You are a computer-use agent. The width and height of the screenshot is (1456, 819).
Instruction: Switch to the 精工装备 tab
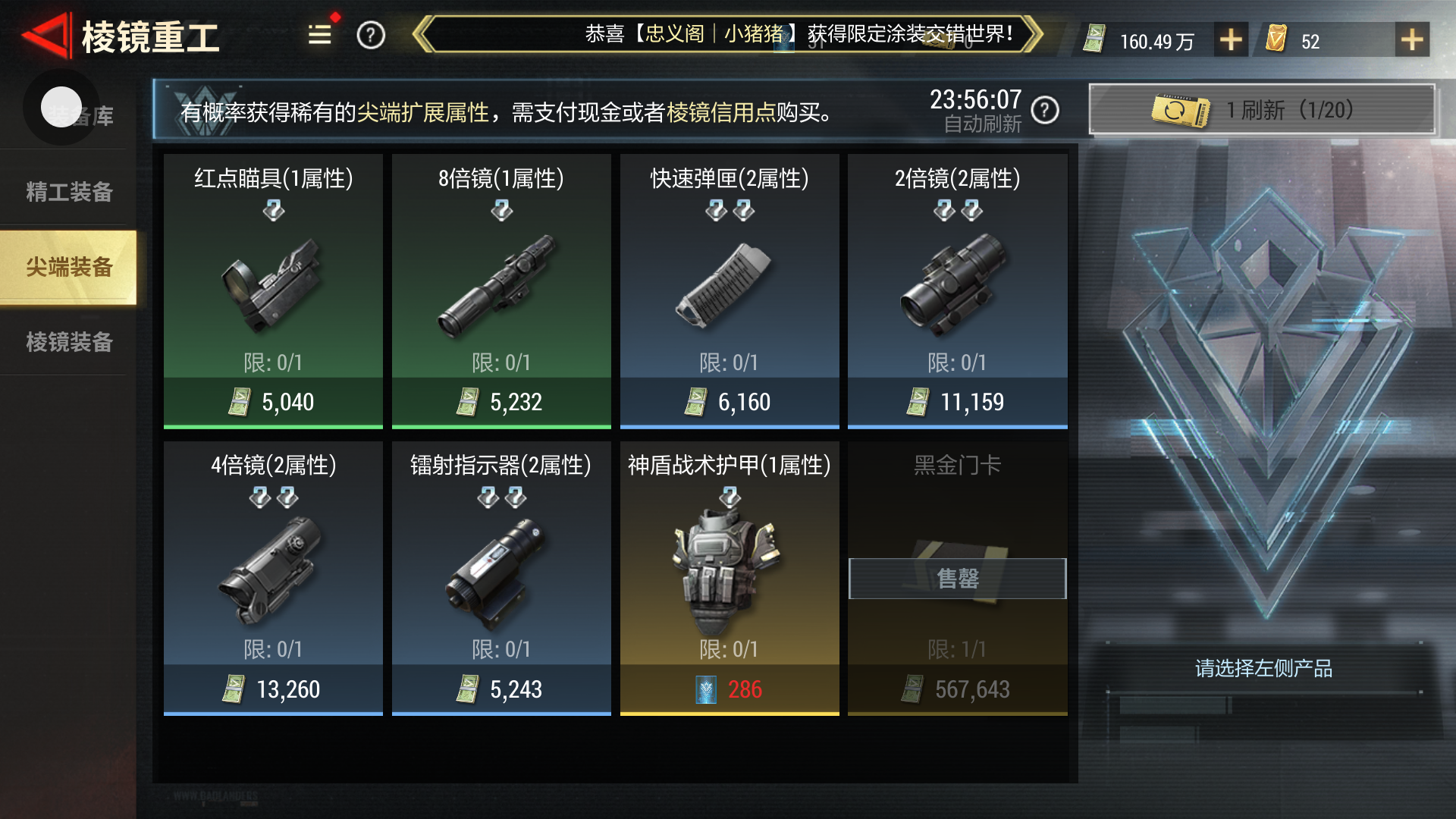click(x=69, y=191)
